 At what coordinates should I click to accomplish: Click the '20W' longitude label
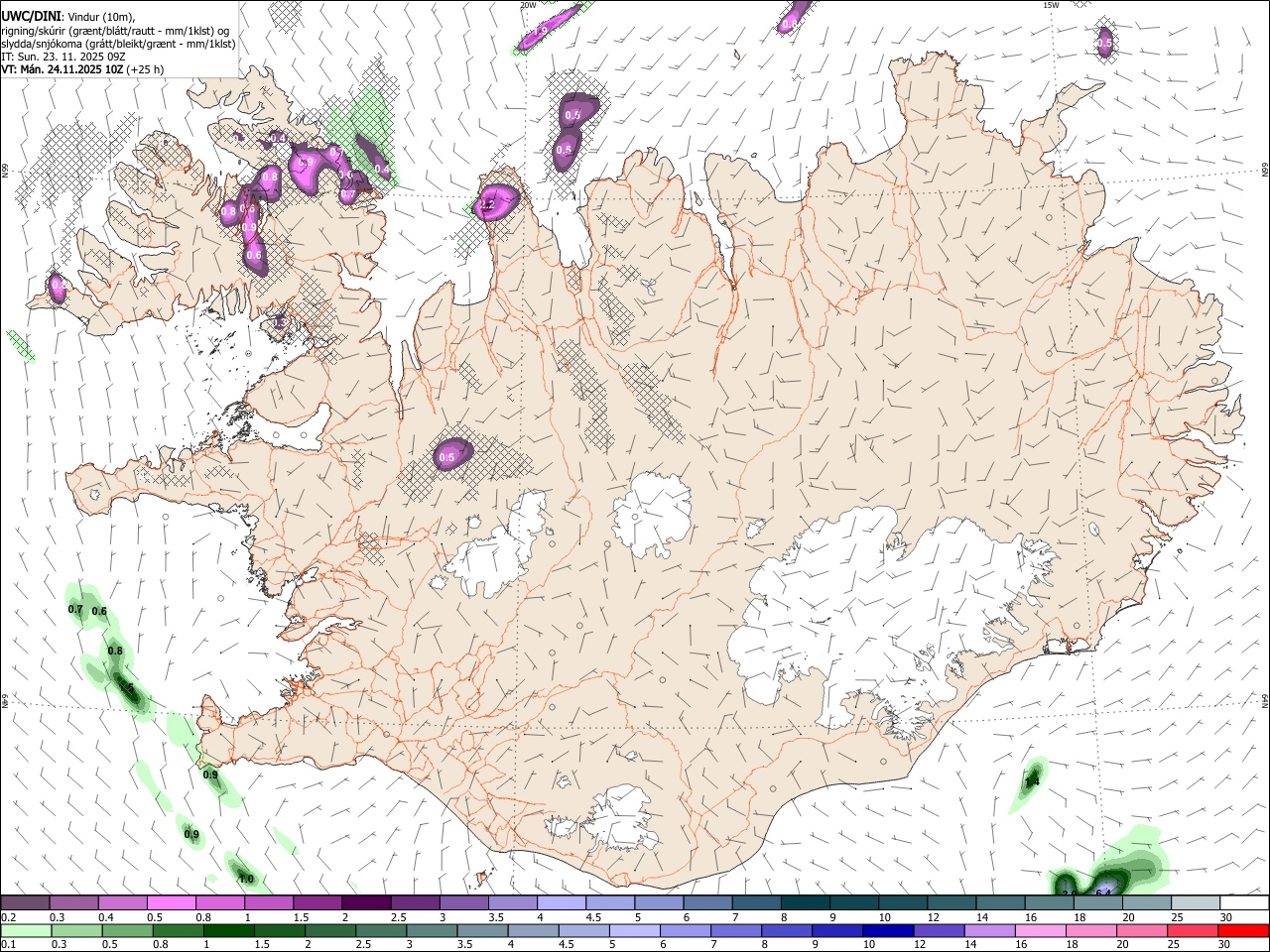click(528, 5)
